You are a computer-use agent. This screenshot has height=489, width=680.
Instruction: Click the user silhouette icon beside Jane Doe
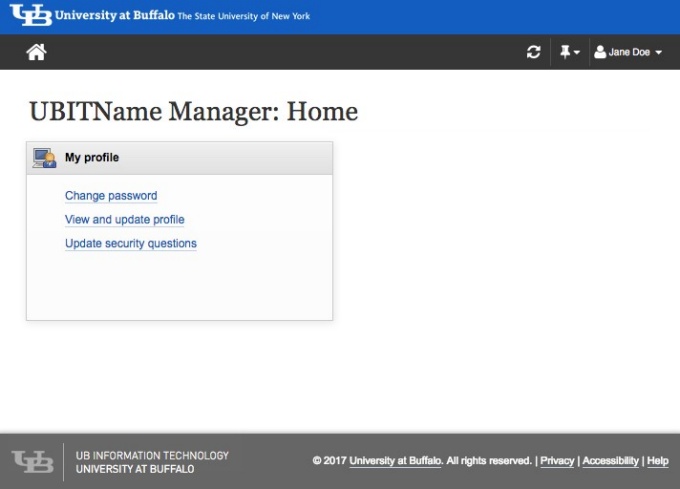[x=600, y=52]
